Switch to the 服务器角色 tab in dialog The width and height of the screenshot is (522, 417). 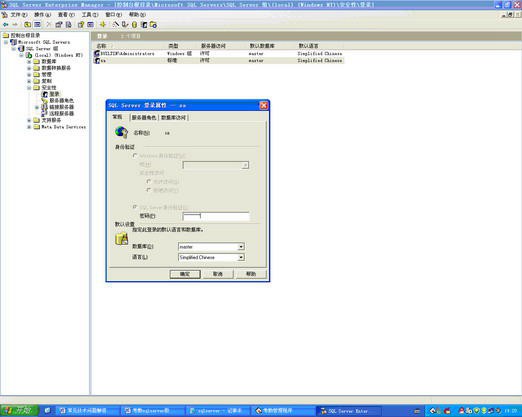click(x=144, y=117)
